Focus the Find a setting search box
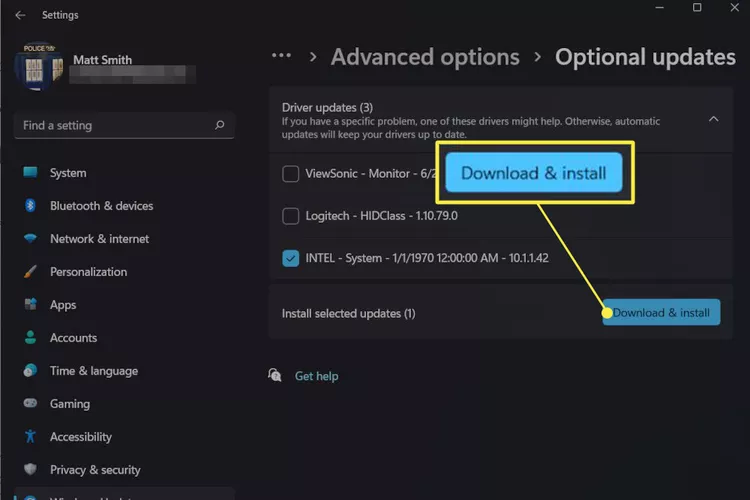 (x=124, y=125)
